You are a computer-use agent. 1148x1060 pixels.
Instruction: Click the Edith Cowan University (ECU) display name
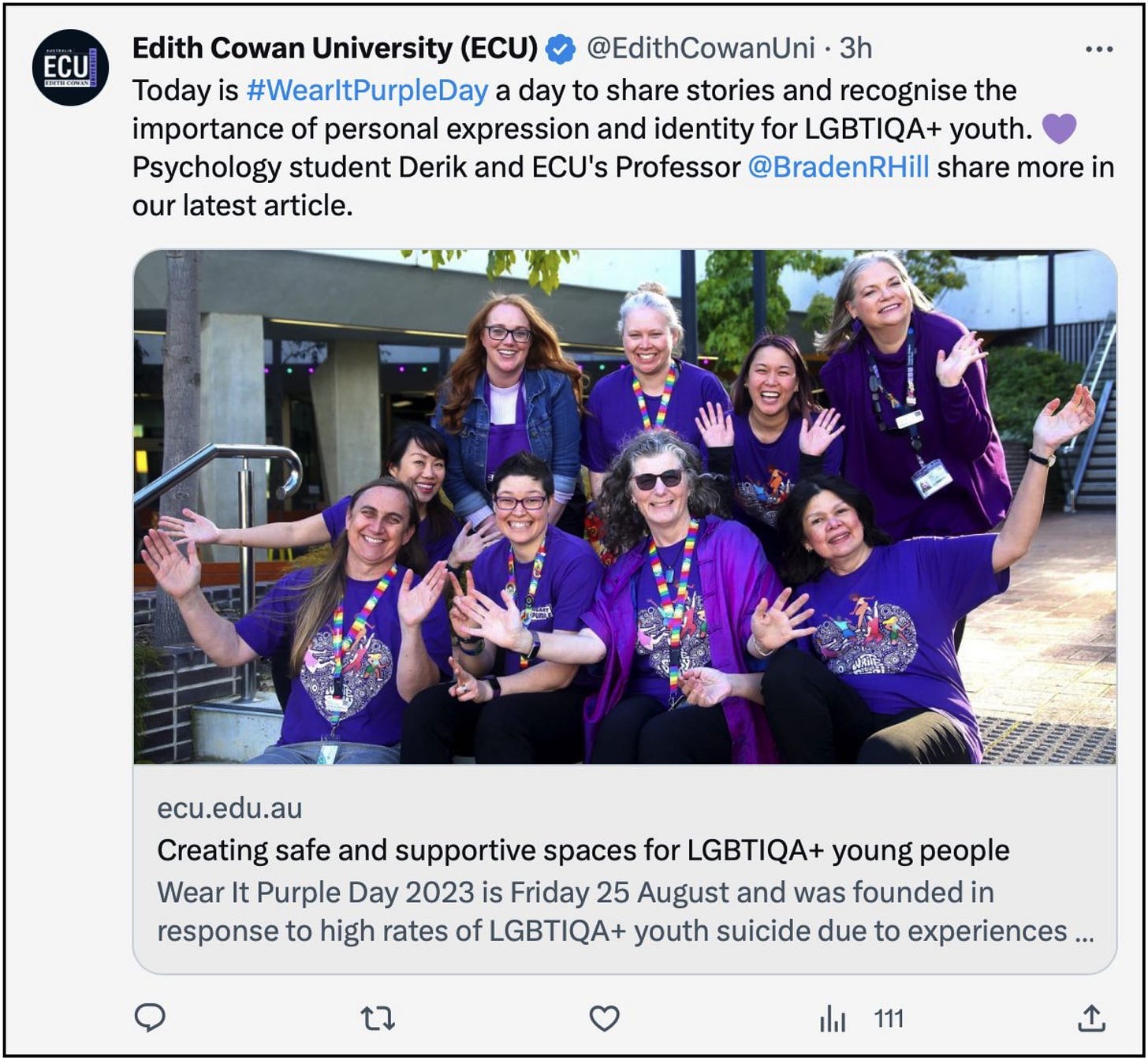click(335, 49)
